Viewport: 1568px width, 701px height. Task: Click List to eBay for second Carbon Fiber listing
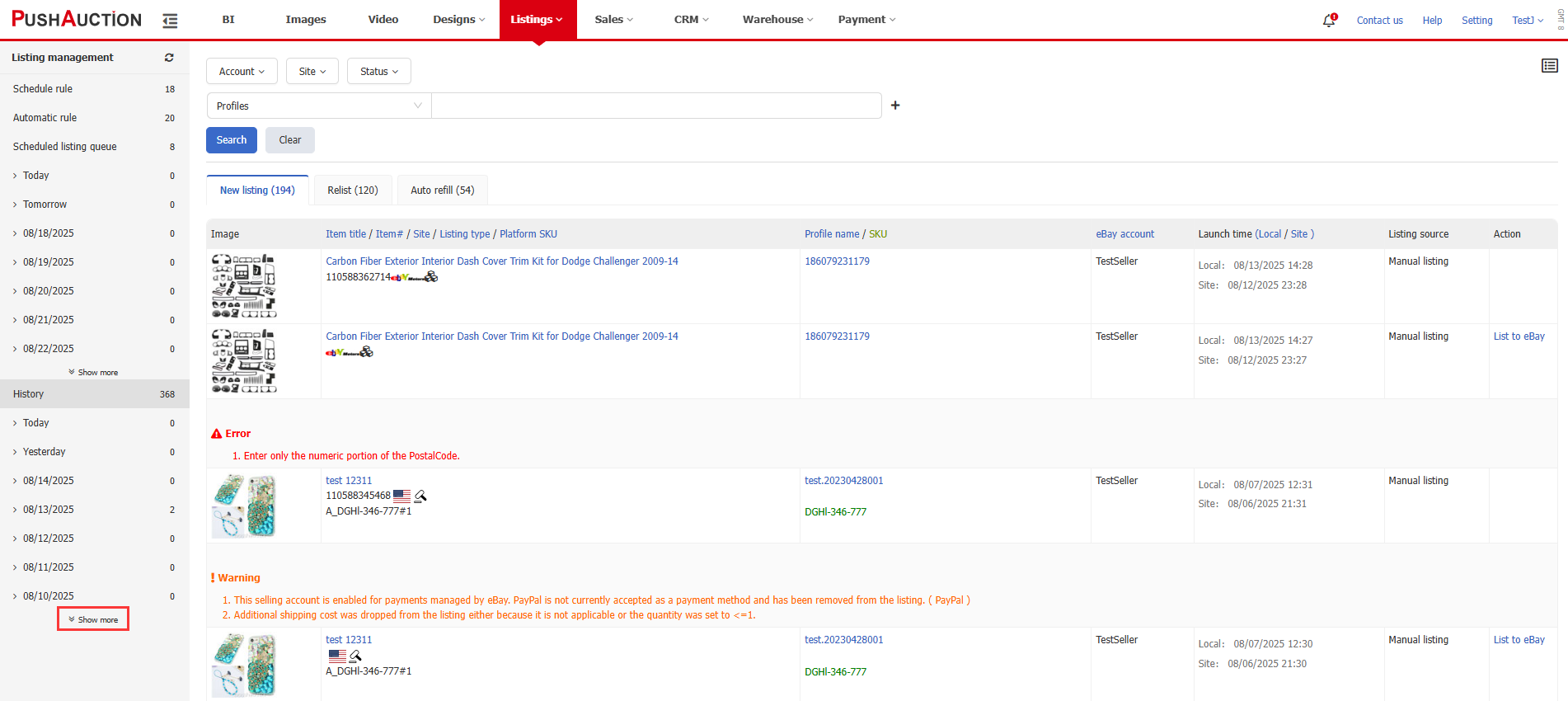(x=1519, y=336)
